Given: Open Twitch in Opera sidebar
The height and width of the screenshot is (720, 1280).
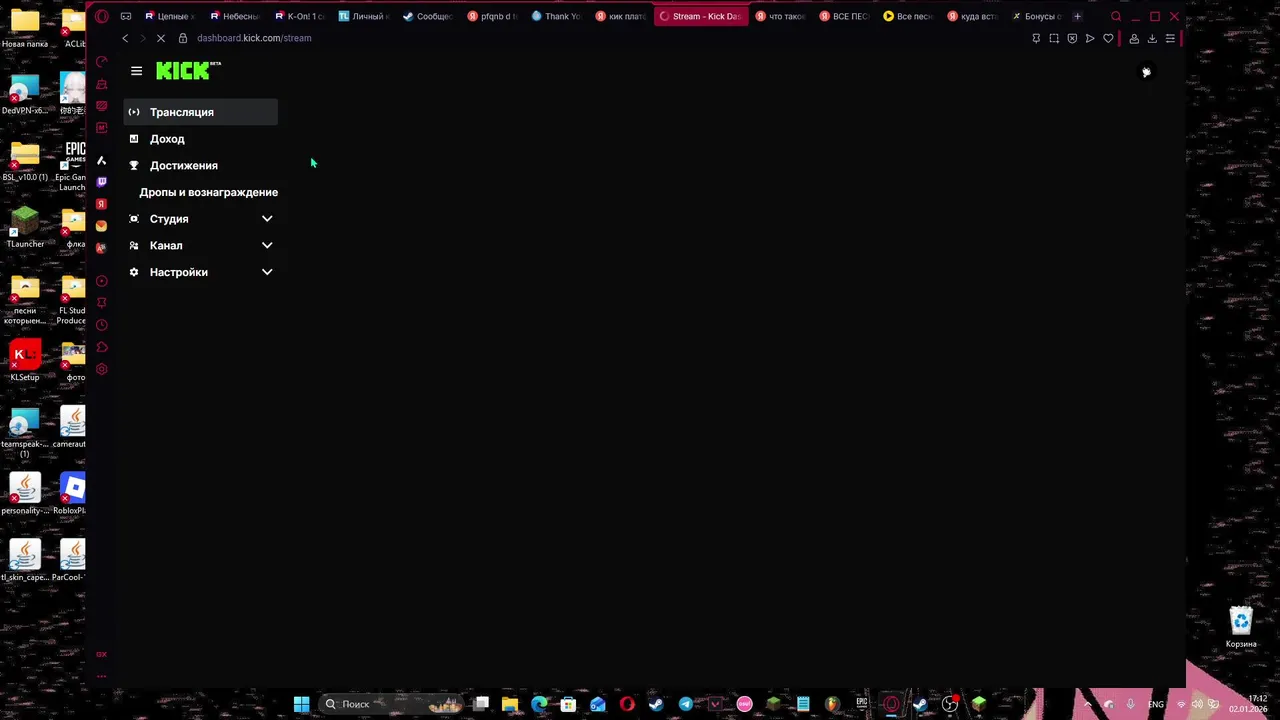Looking at the screenshot, I should pyautogui.click(x=101, y=182).
